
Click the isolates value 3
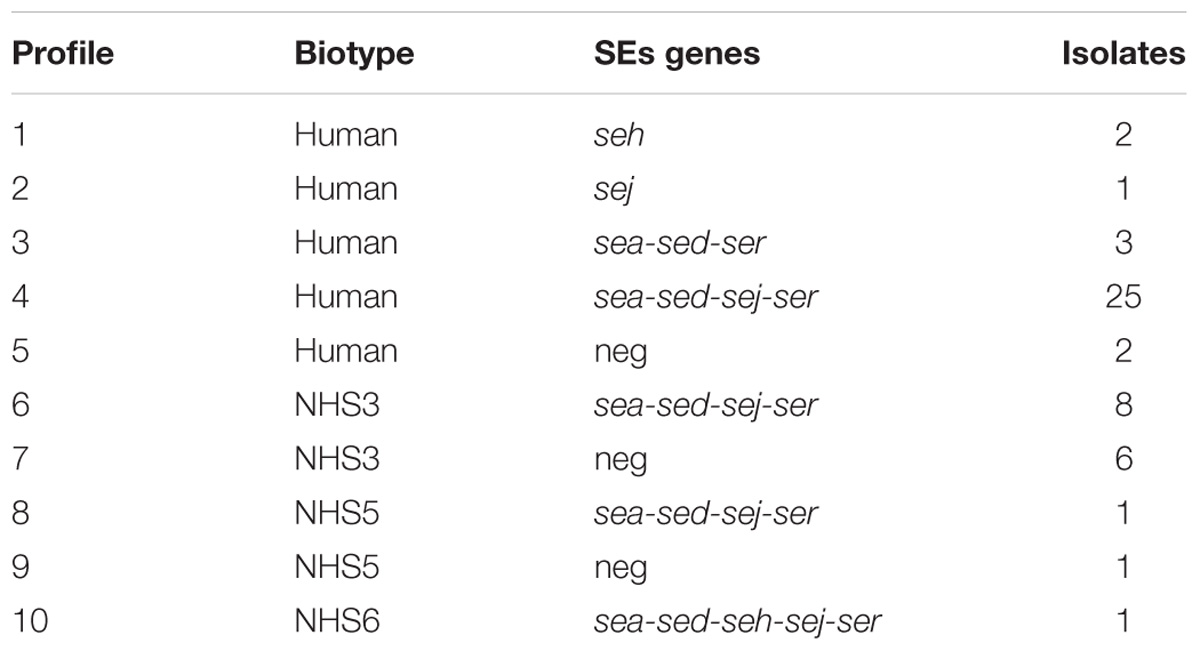click(1123, 243)
